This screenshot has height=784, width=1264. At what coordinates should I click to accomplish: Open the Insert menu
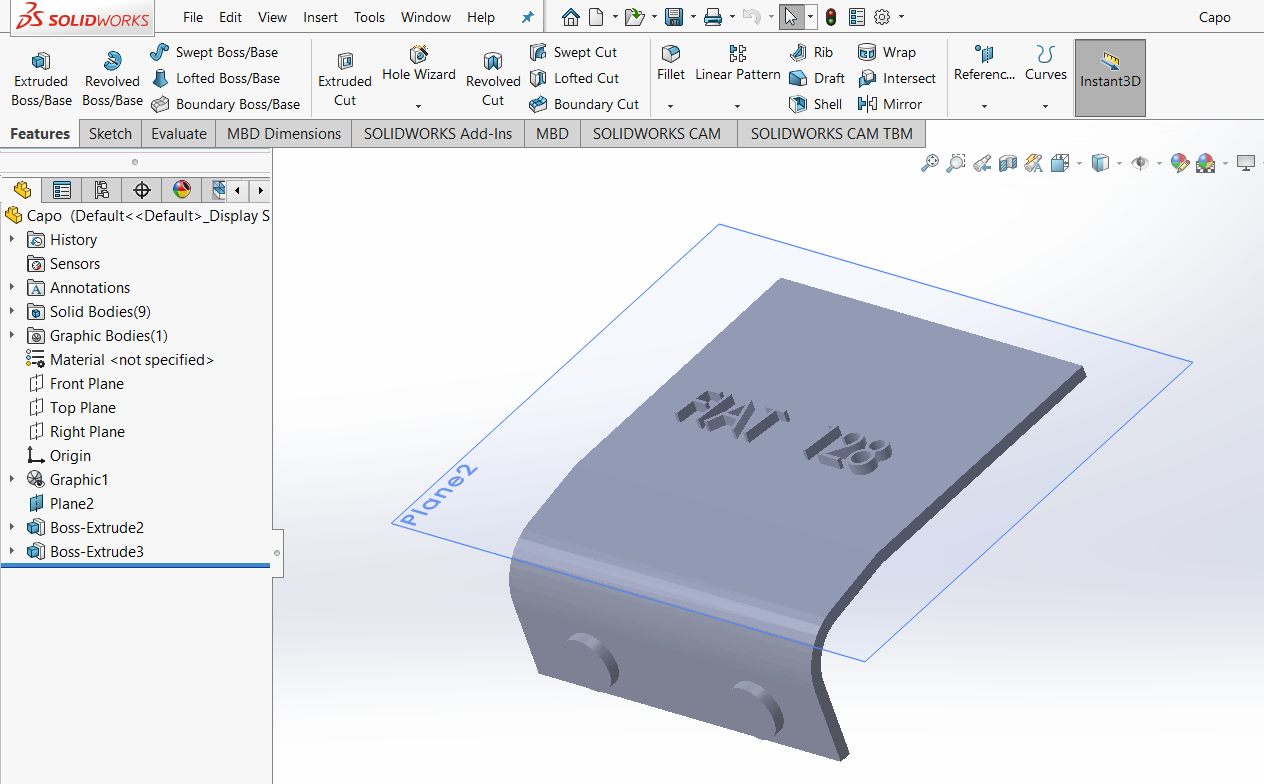point(320,17)
